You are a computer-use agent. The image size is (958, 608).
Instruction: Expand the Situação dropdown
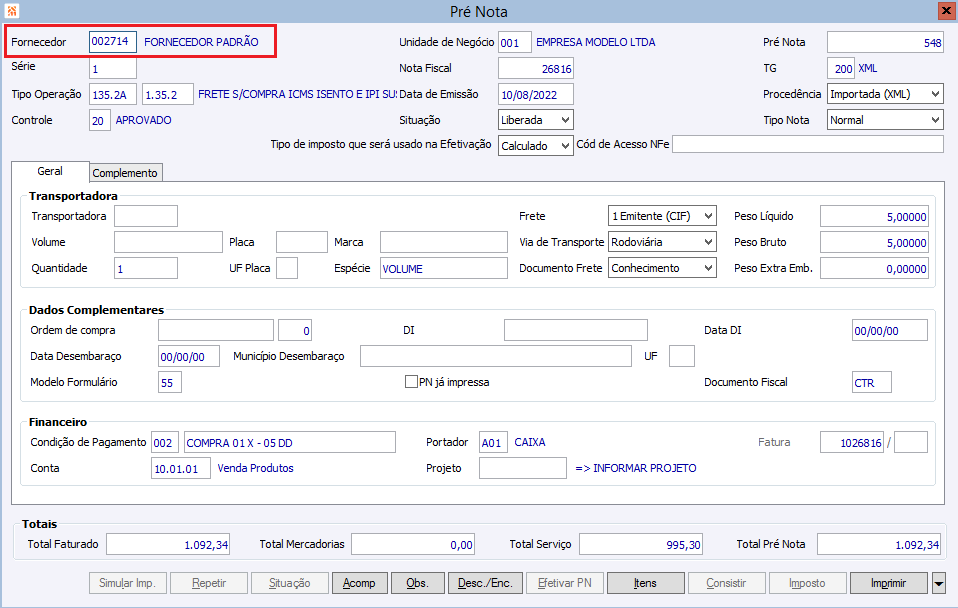click(x=535, y=120)
